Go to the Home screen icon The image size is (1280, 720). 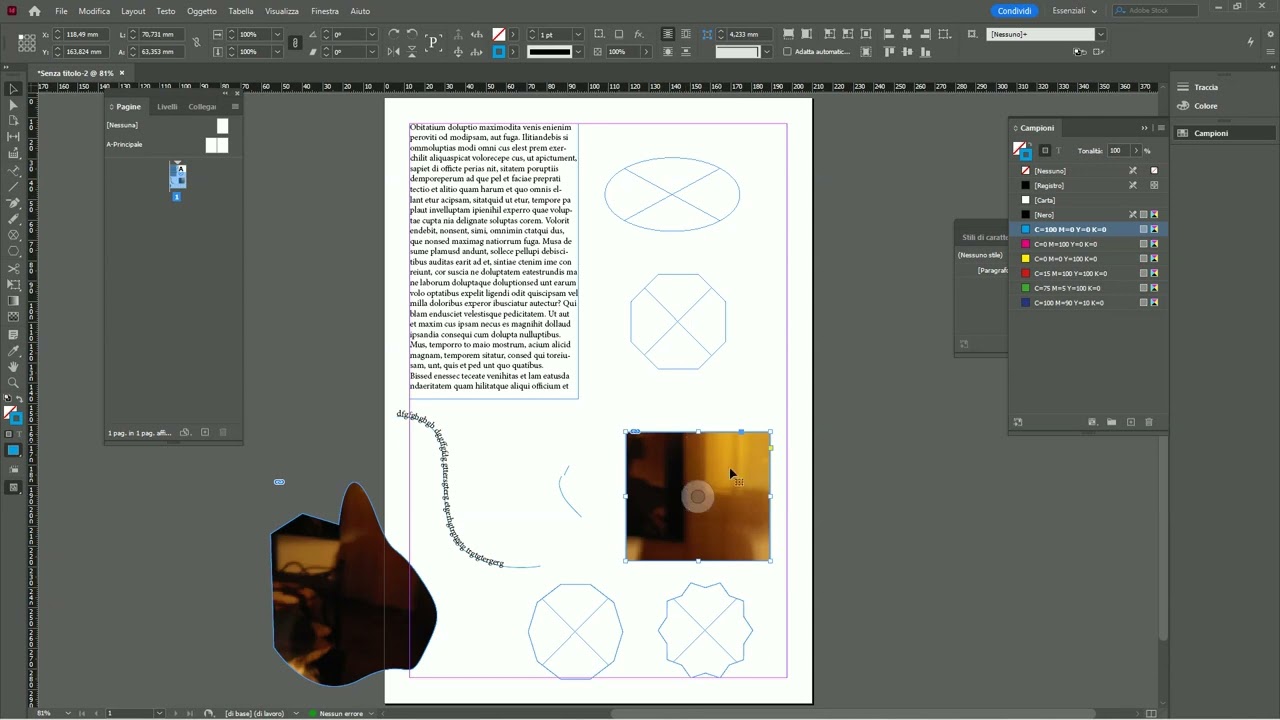[x=34, y=11]
